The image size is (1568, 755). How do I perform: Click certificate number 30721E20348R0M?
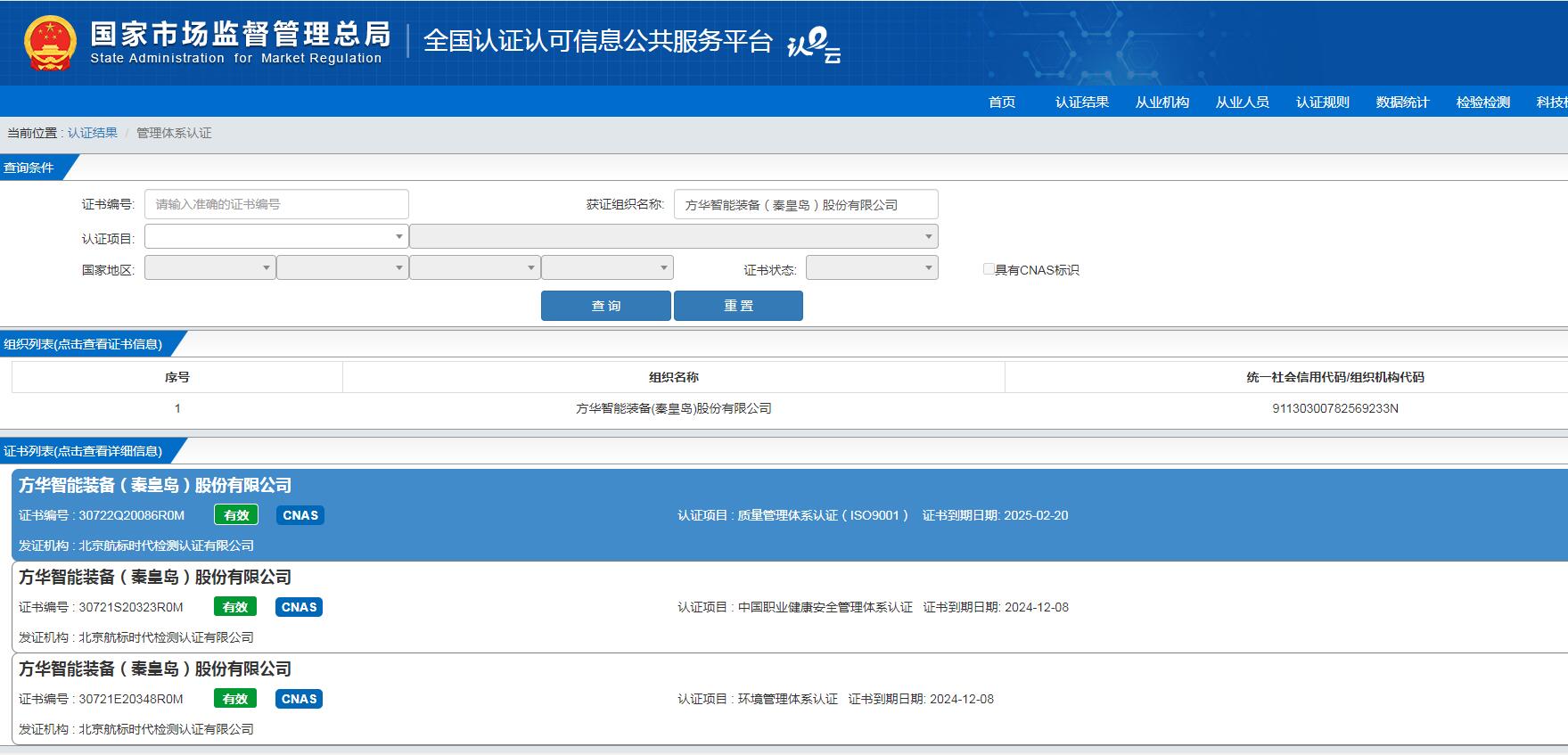tap(131, 699)
